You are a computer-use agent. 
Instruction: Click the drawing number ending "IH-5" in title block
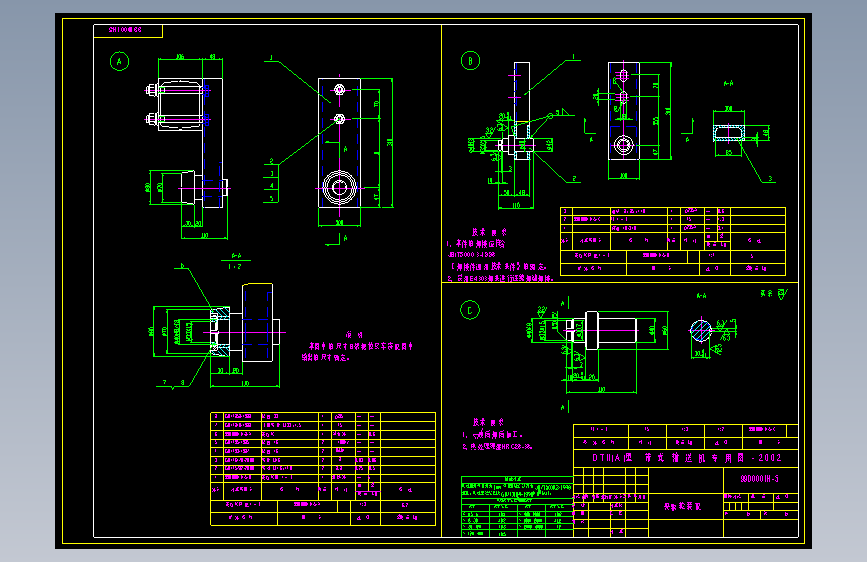coord(760,479)
